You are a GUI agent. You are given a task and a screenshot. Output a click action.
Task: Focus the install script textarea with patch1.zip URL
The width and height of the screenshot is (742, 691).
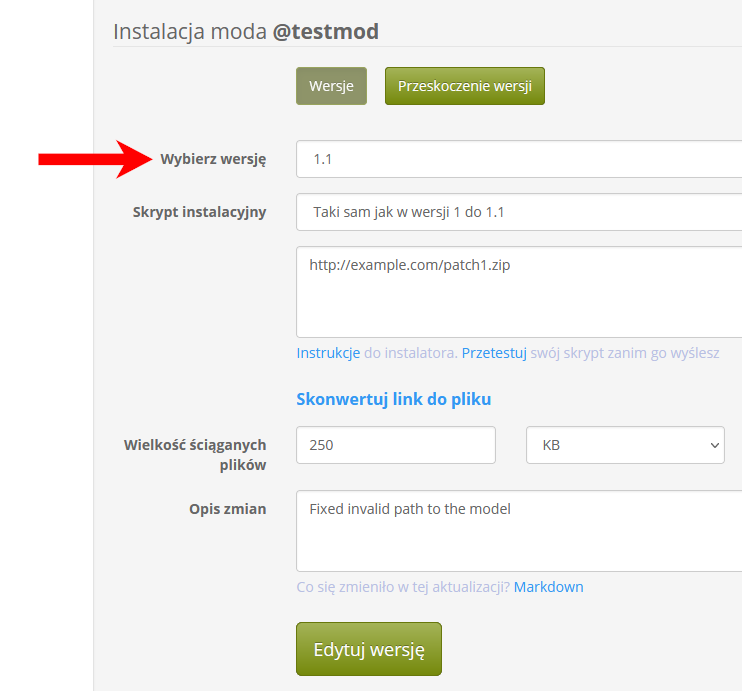tap(519, 292)
